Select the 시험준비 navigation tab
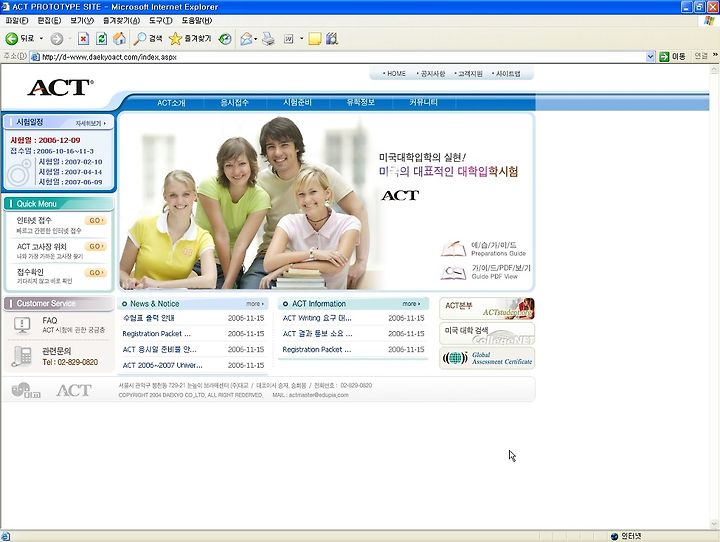Viewport: 720px width, 542px height. coord(298,102)
